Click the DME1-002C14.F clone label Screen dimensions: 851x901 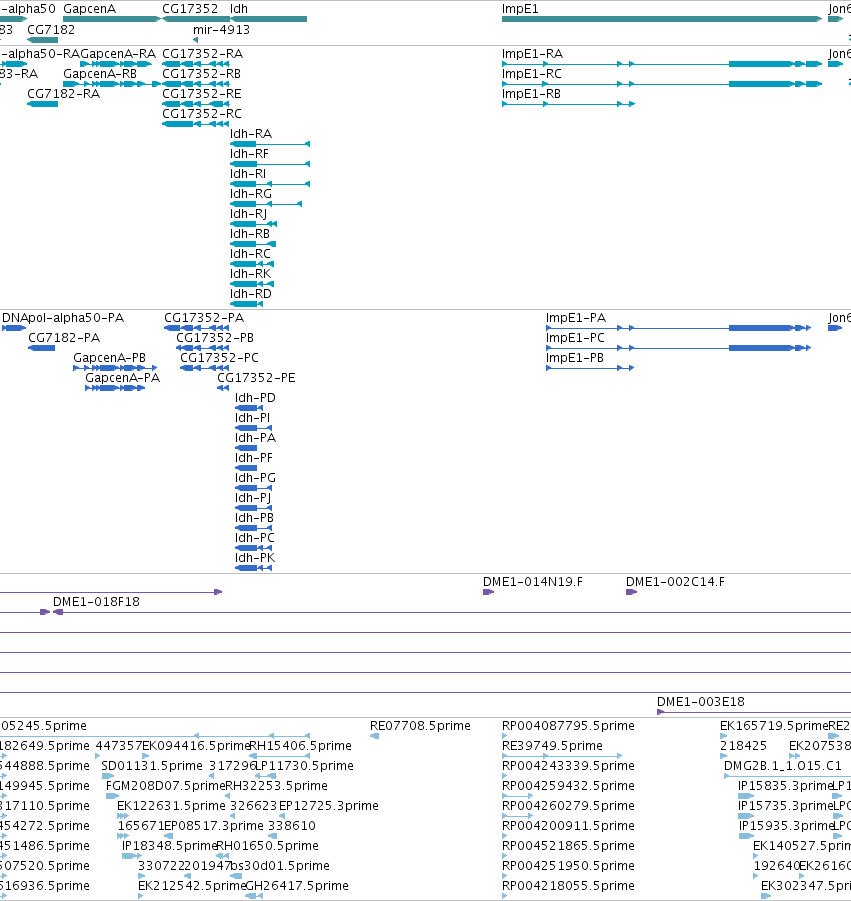click(x=676, y=582)
